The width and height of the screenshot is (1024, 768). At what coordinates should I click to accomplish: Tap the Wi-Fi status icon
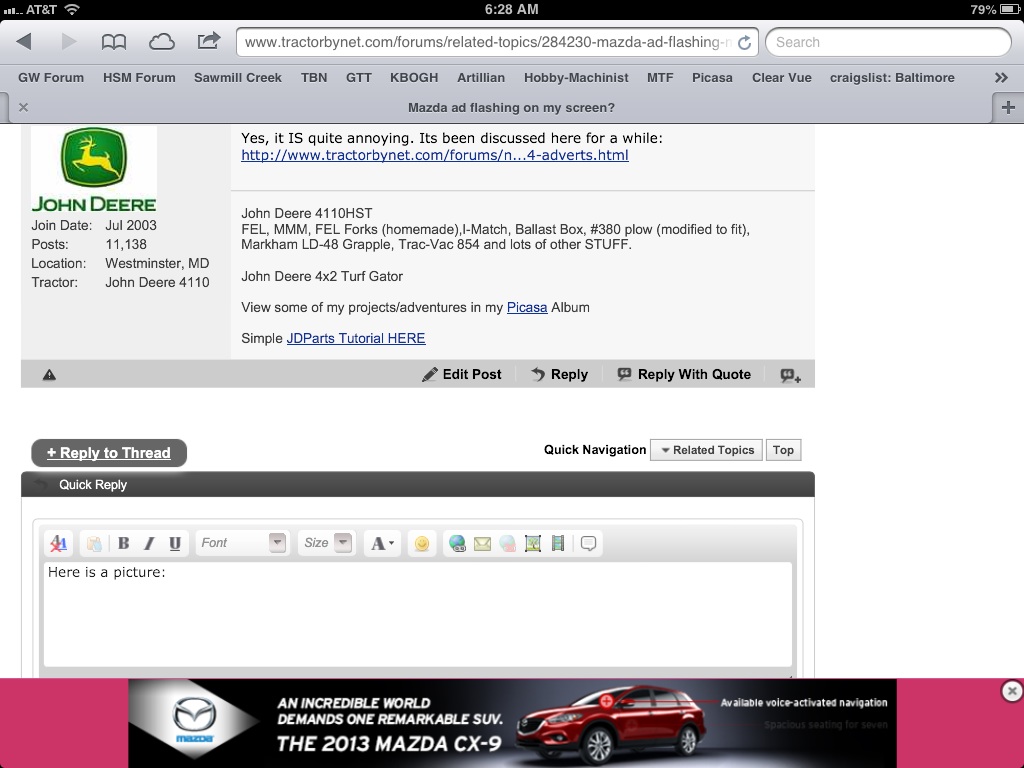click(x=72, y=9)
